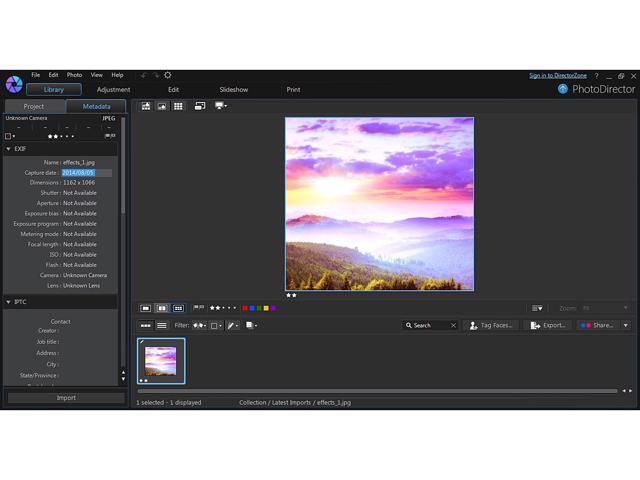Open the preferences gear icon
The width and height of the screenshot is (640, 480).
(167, 75)
